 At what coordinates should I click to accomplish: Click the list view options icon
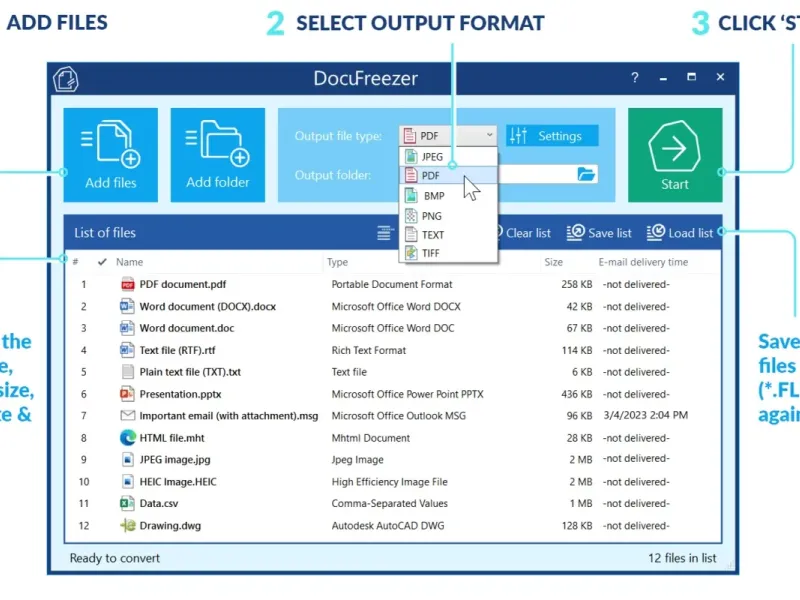(385, 233)
